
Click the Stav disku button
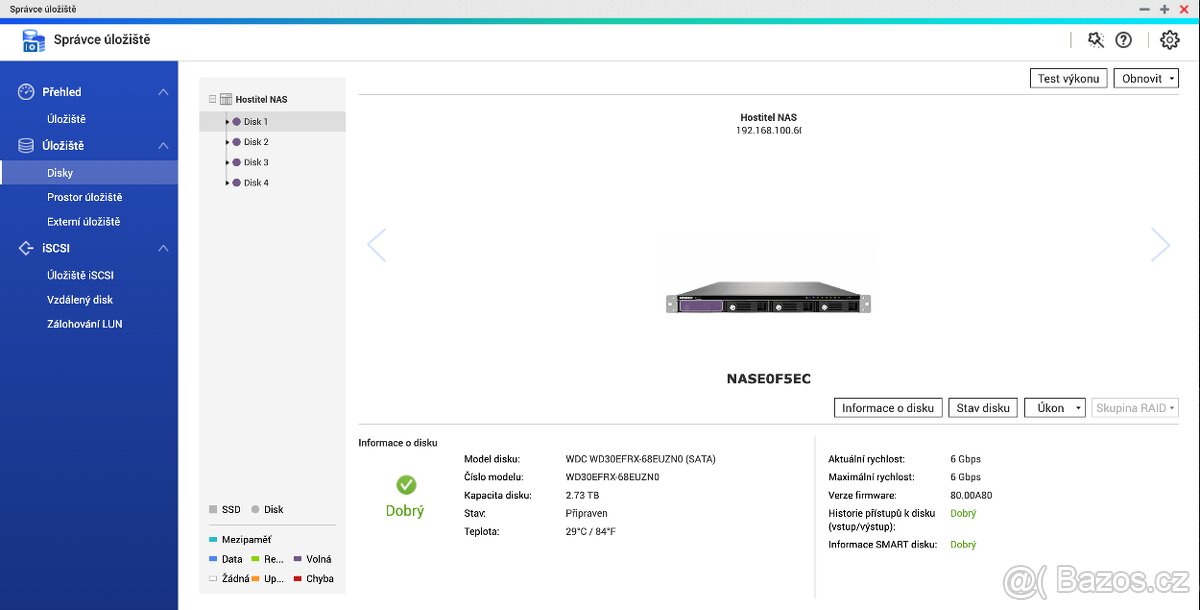click(x=982, y=408)
